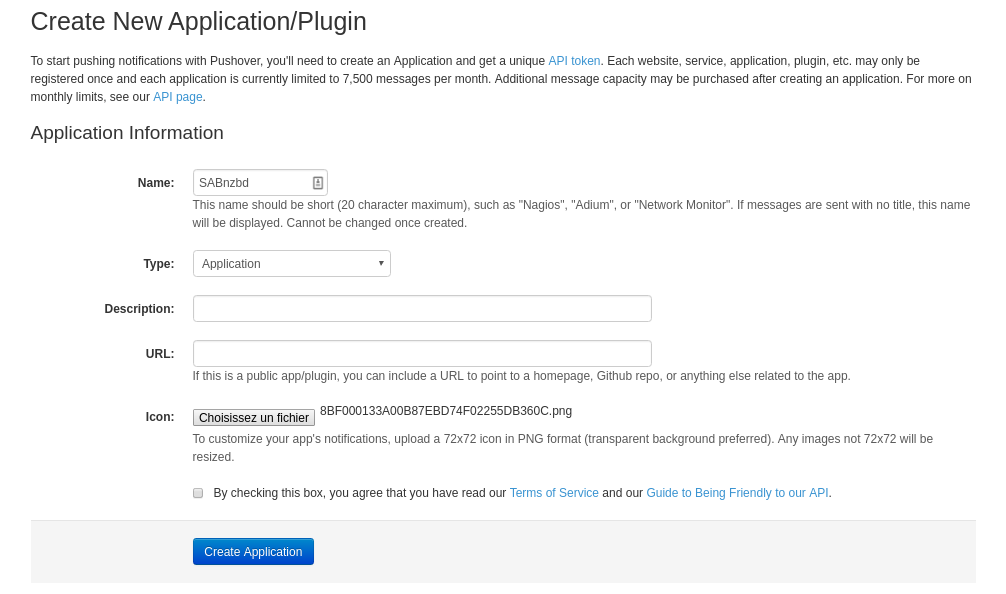Click into the URL input field
The width and height of the screenshot is (1006, 594).
pyautogui.click(x=422, y=353)
